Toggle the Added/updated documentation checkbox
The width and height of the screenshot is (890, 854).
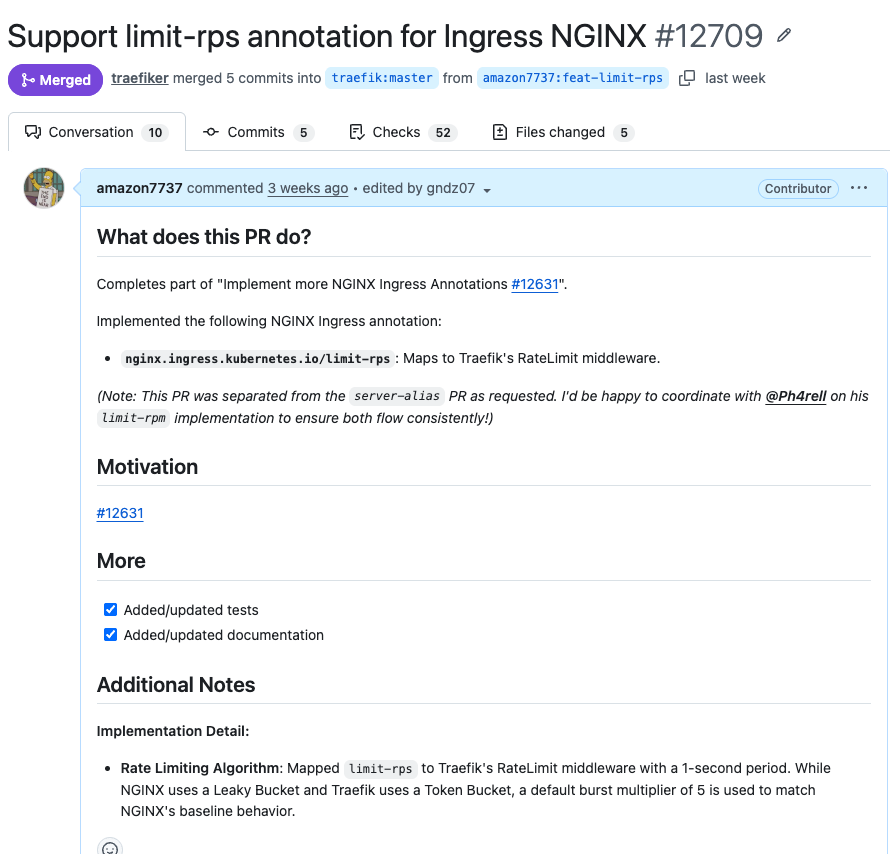coord(111,635)
